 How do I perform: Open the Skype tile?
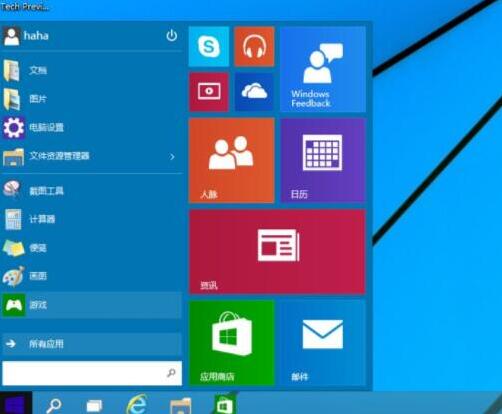click(209, 47)
